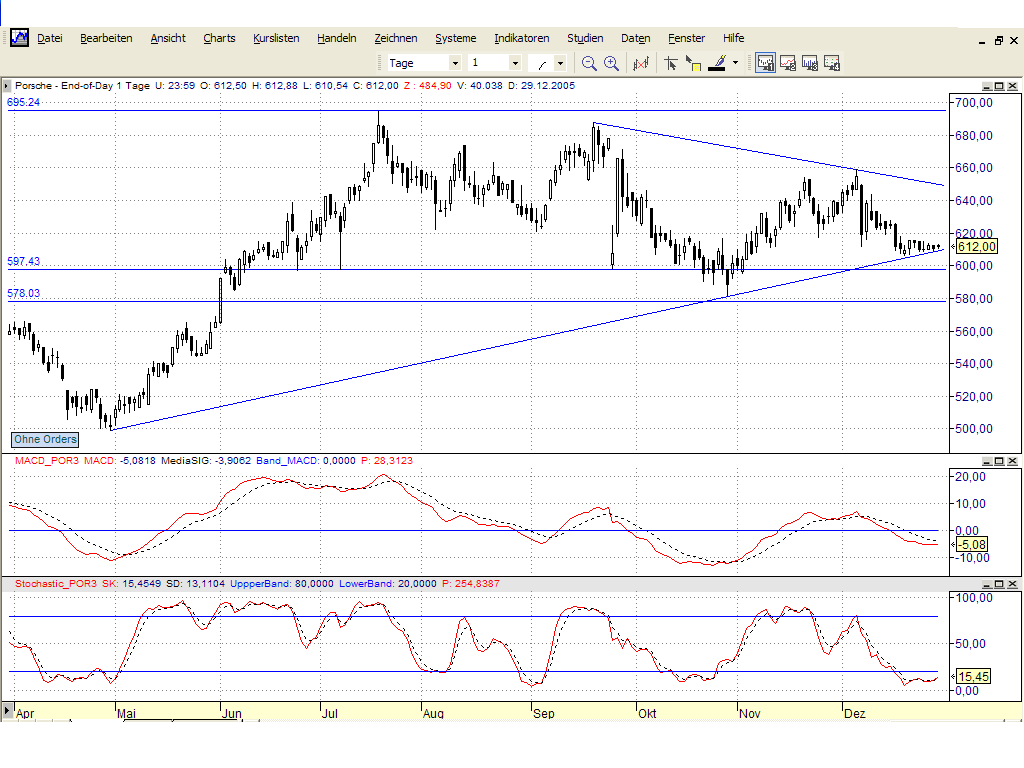Switch to chart layout 1 icon
Image resolution: width=1024 pixels, height=768 pixels.
pyautogui.click(x=766, y=62)
